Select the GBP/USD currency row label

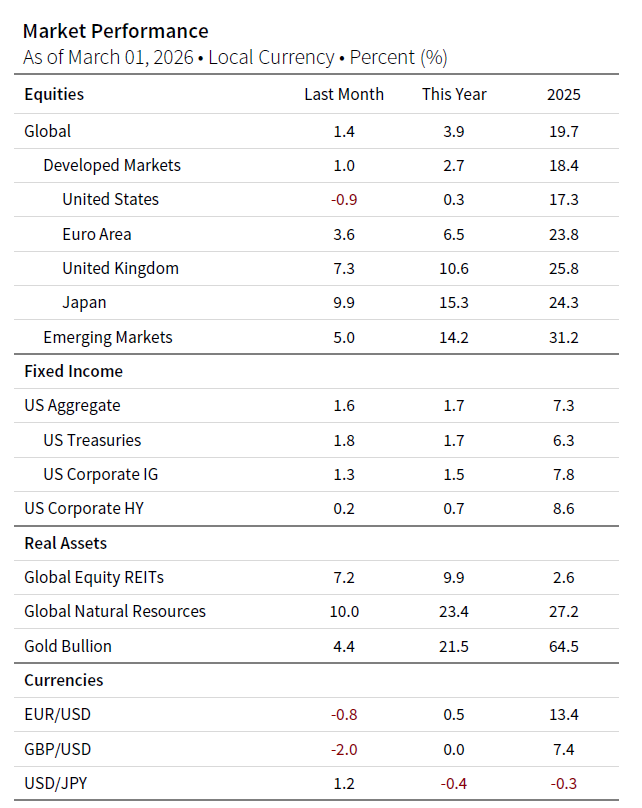pyautogui.click(x=58, y=749)
